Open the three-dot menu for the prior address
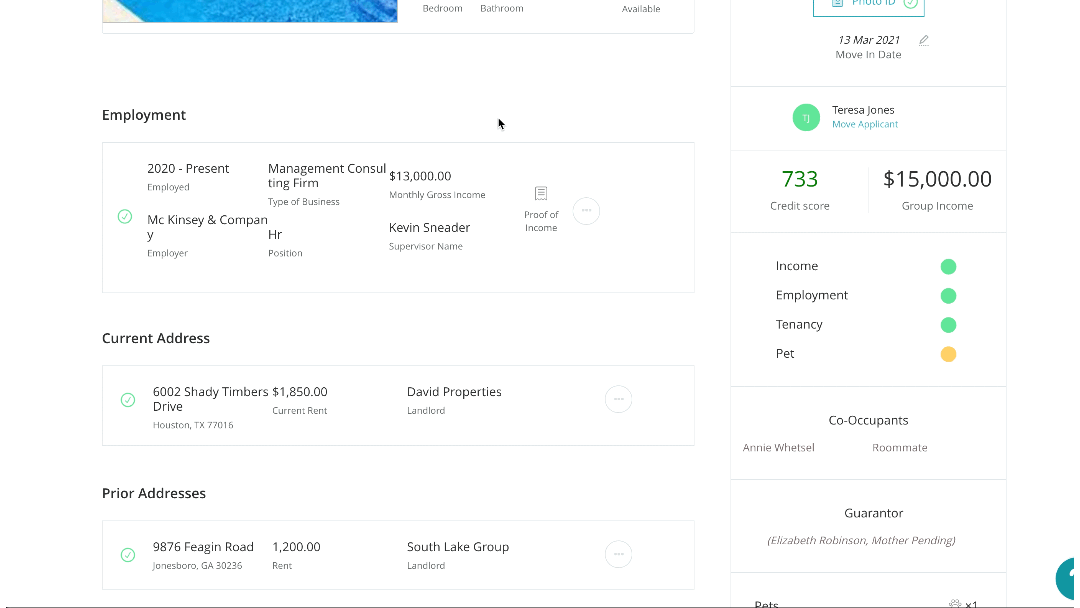Screen dimensions: 1080x608 click(618, 554)
